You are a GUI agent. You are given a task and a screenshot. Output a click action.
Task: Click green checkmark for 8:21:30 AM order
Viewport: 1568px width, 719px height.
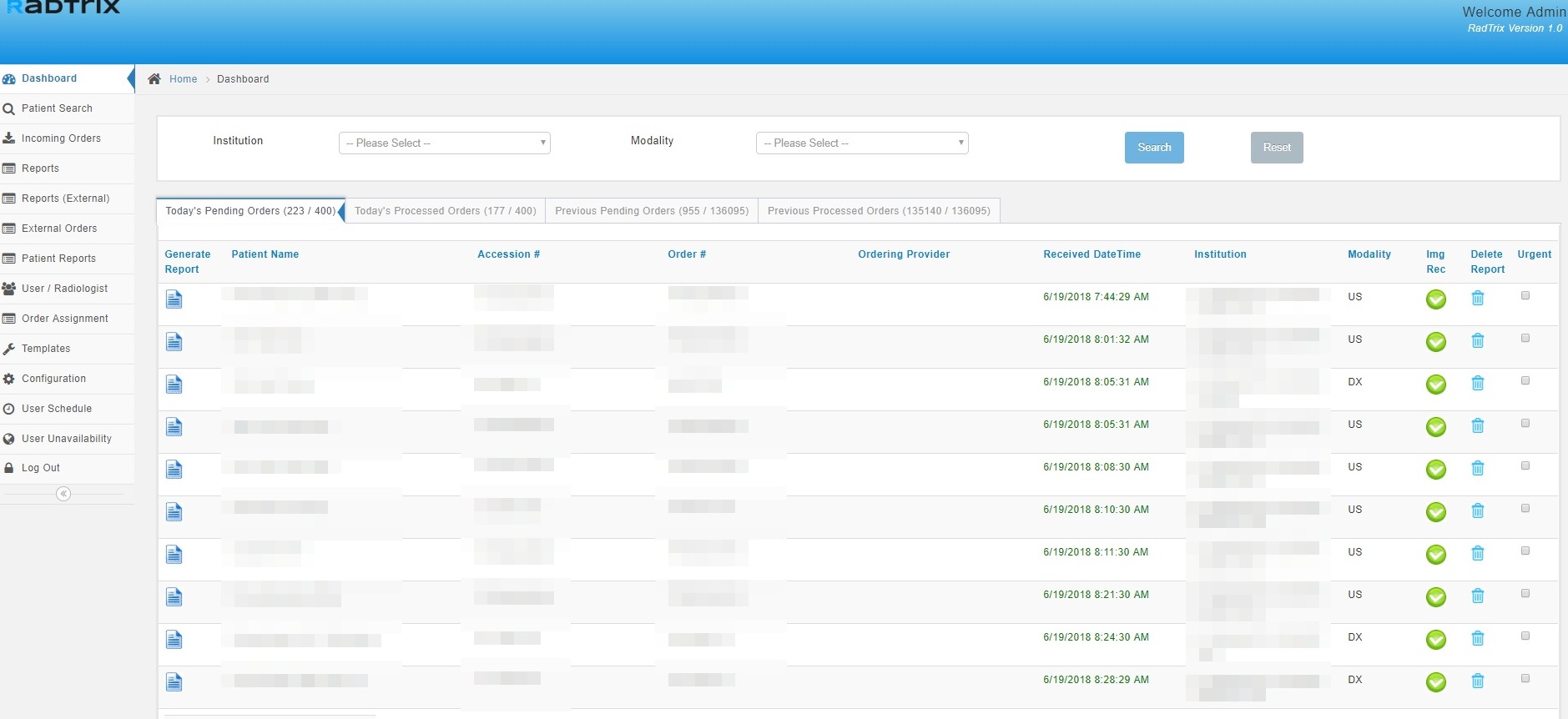coord(1435,597)
